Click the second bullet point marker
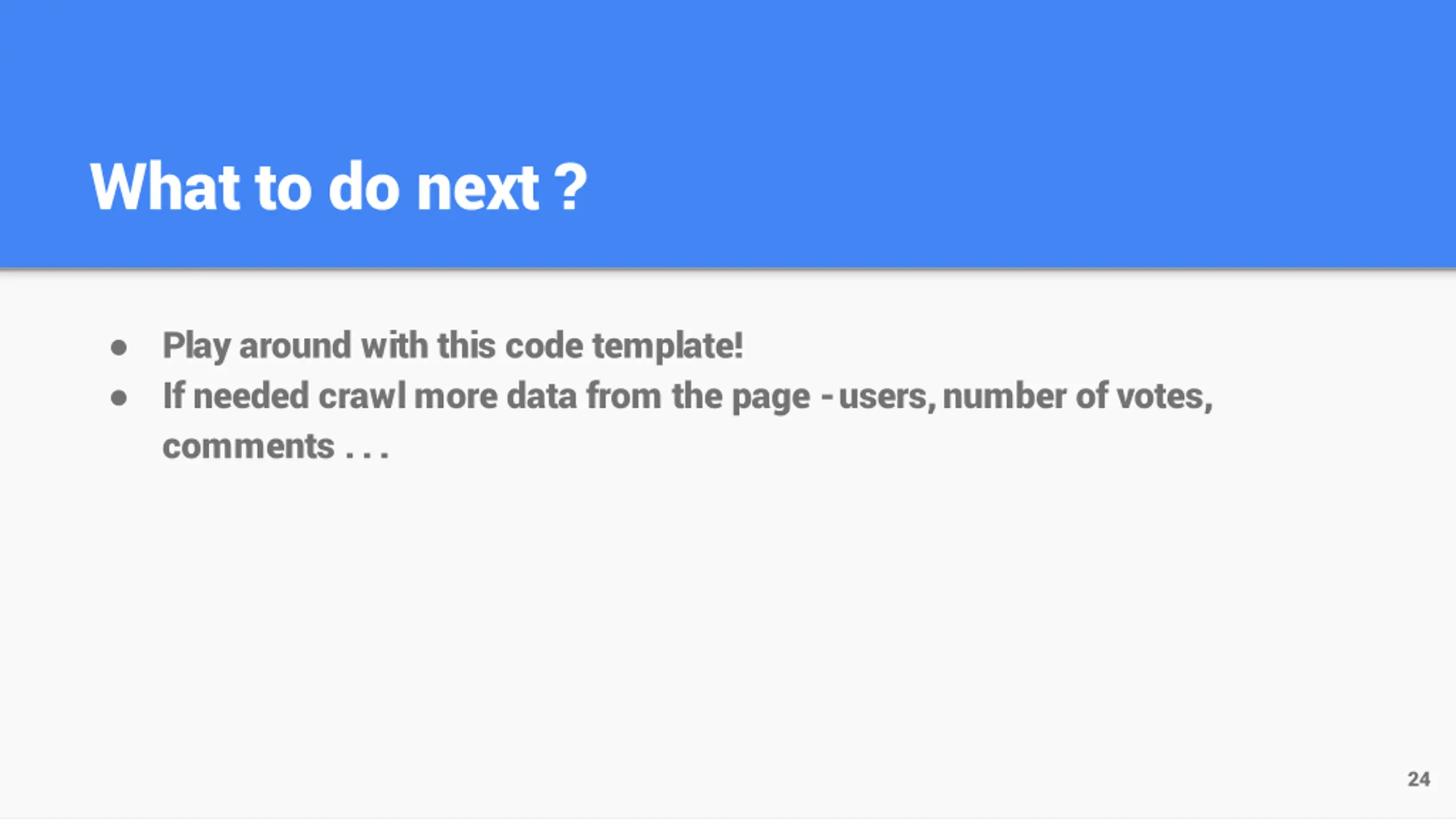1456x819 pixels. pyautogui.click(x=119, y=398)
